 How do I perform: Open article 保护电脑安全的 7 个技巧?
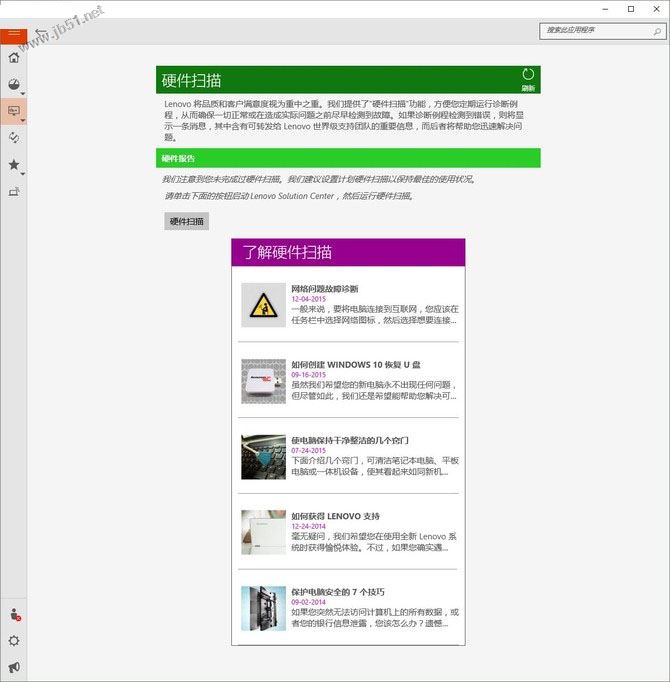click(338, 592)
